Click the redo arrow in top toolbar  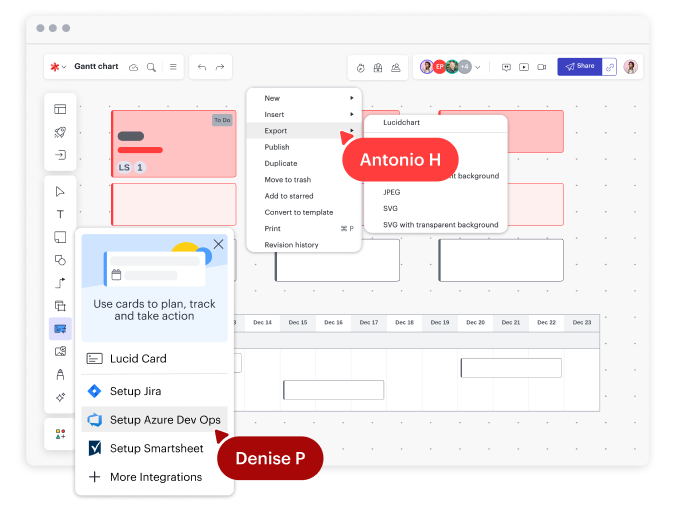pos(220,67)
